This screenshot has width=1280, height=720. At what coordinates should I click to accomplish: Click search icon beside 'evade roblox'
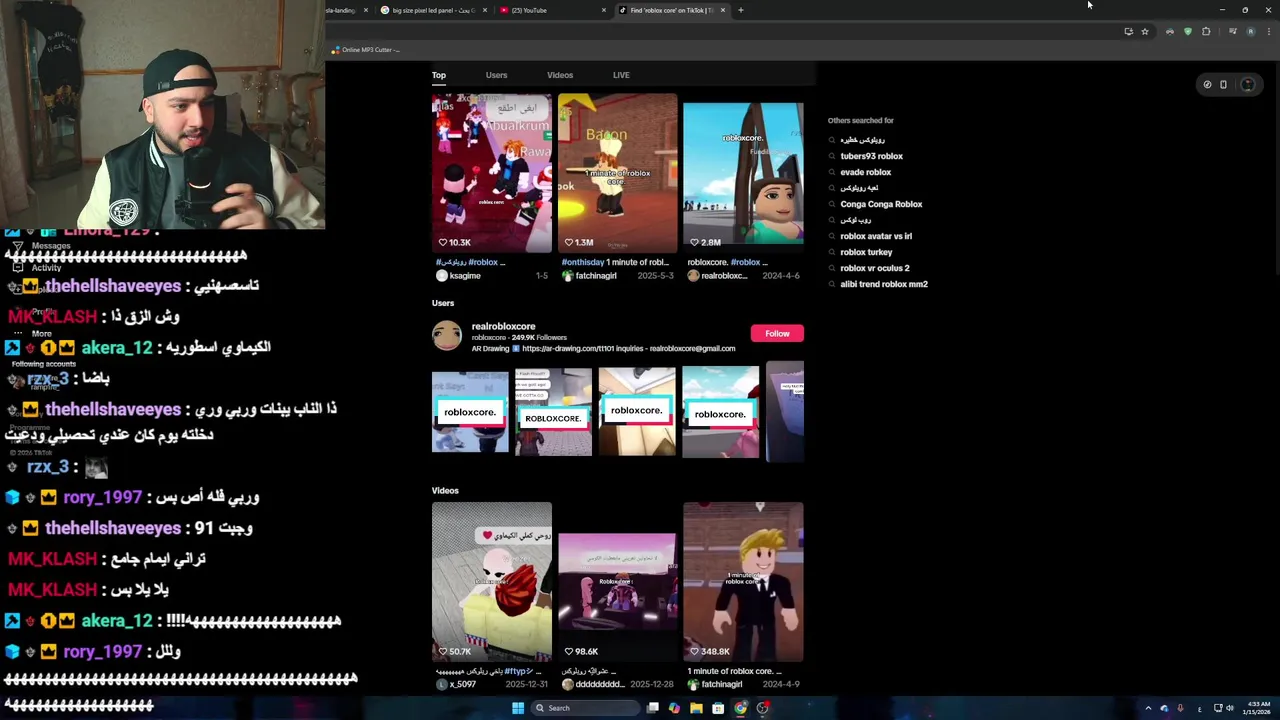point(832,172)
